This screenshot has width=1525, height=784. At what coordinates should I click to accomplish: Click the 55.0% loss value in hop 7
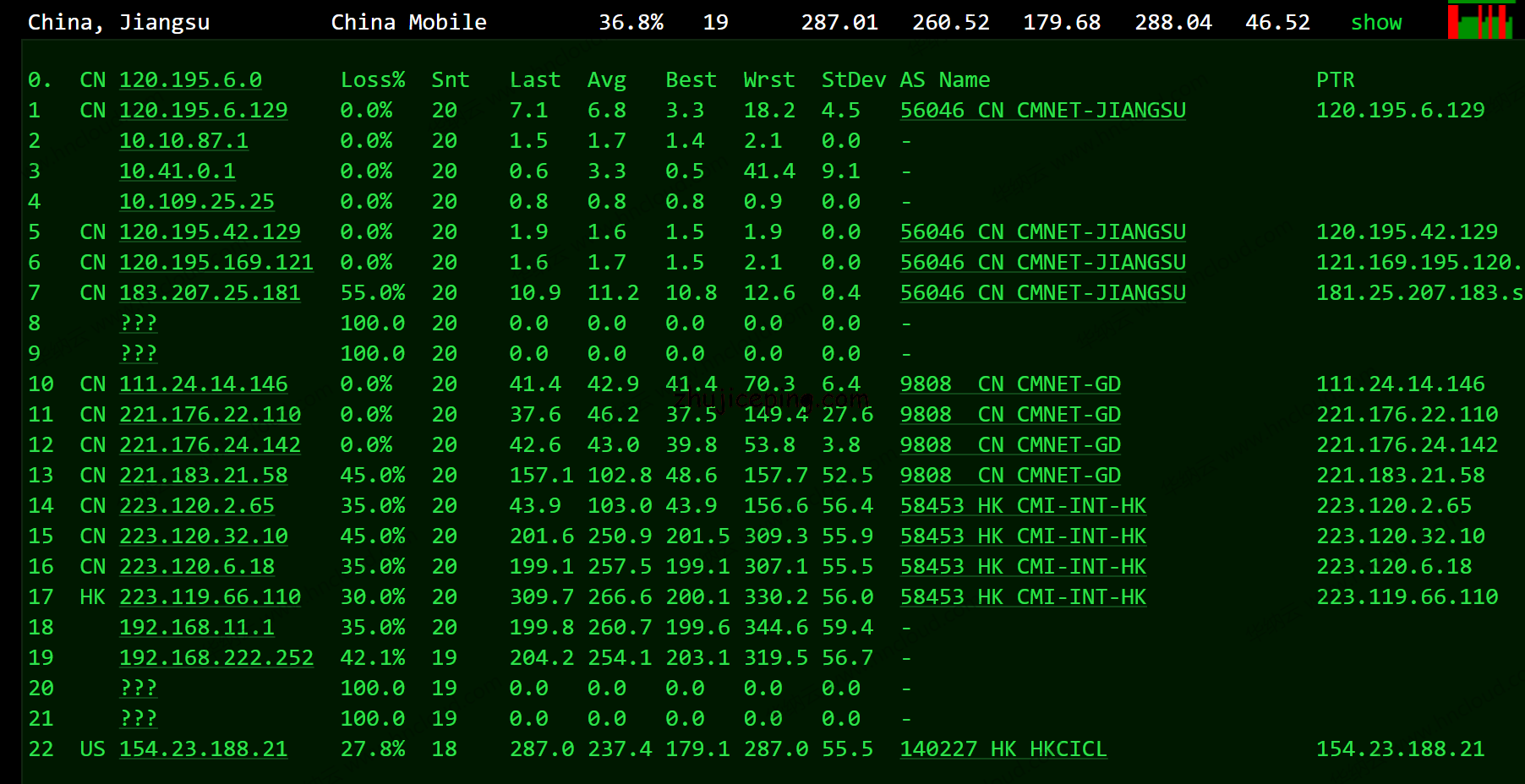coord(373,293)
